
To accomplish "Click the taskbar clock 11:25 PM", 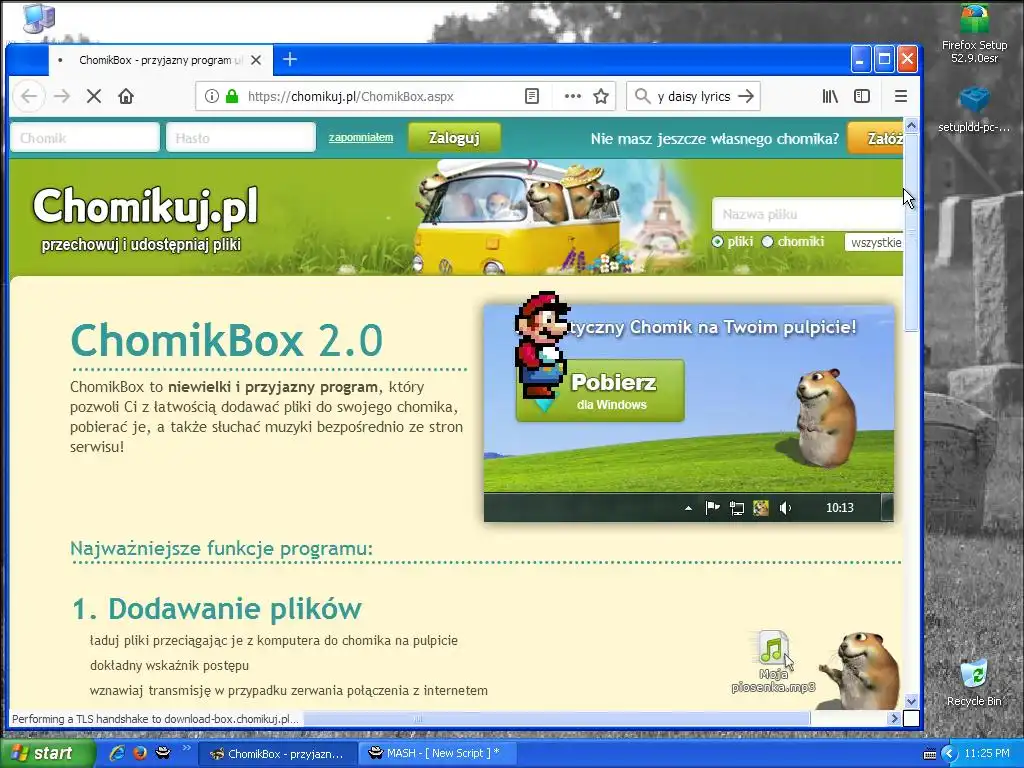I will coord(987,754).
